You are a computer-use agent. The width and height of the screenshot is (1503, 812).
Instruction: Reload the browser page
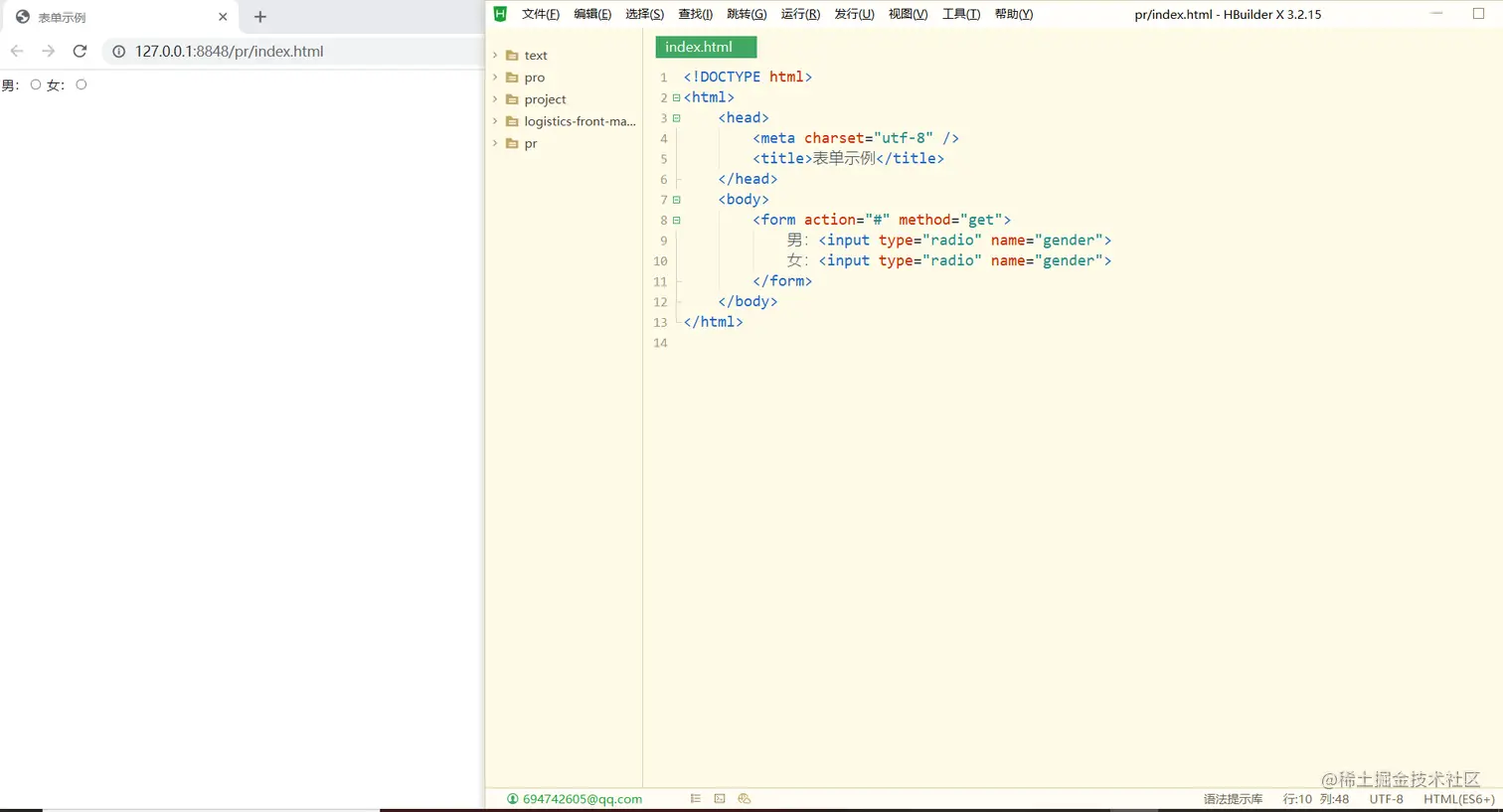click(80, 51)
